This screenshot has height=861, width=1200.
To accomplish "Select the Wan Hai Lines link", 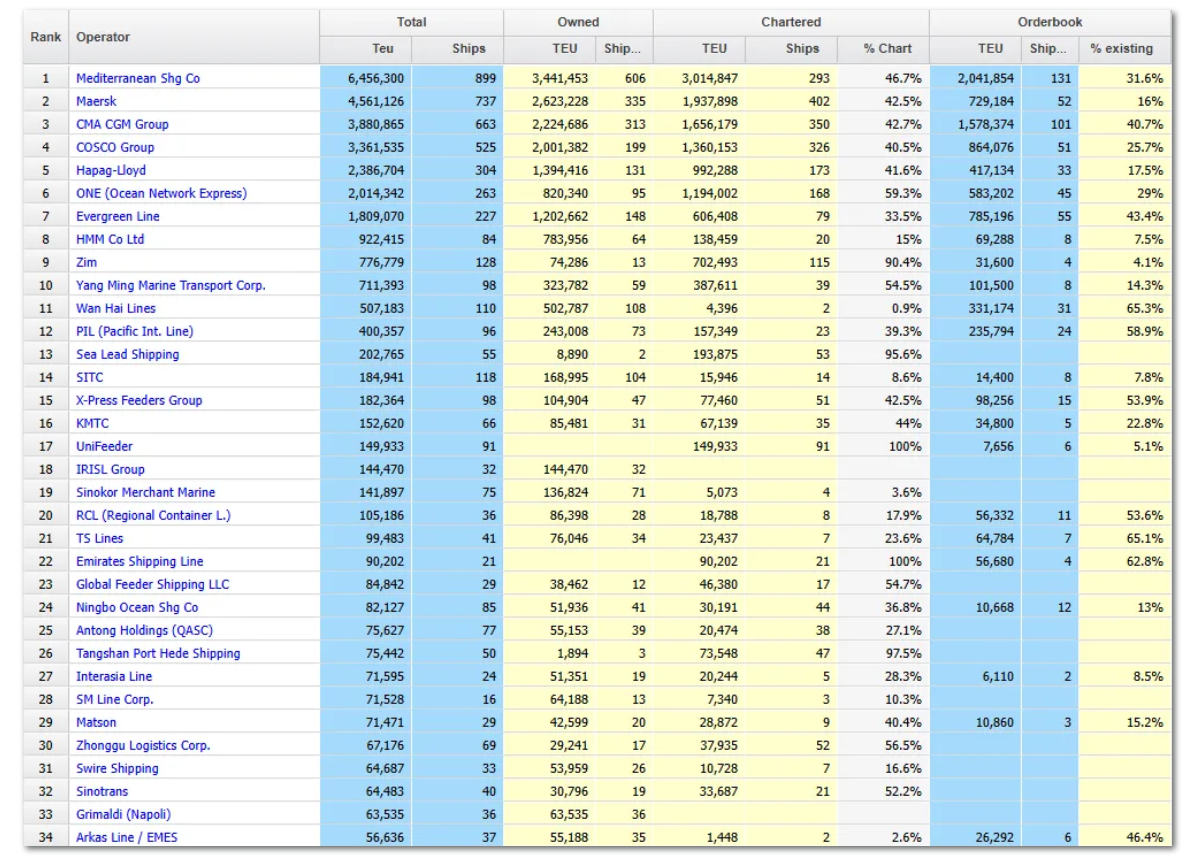I will [x=116, y=308].
